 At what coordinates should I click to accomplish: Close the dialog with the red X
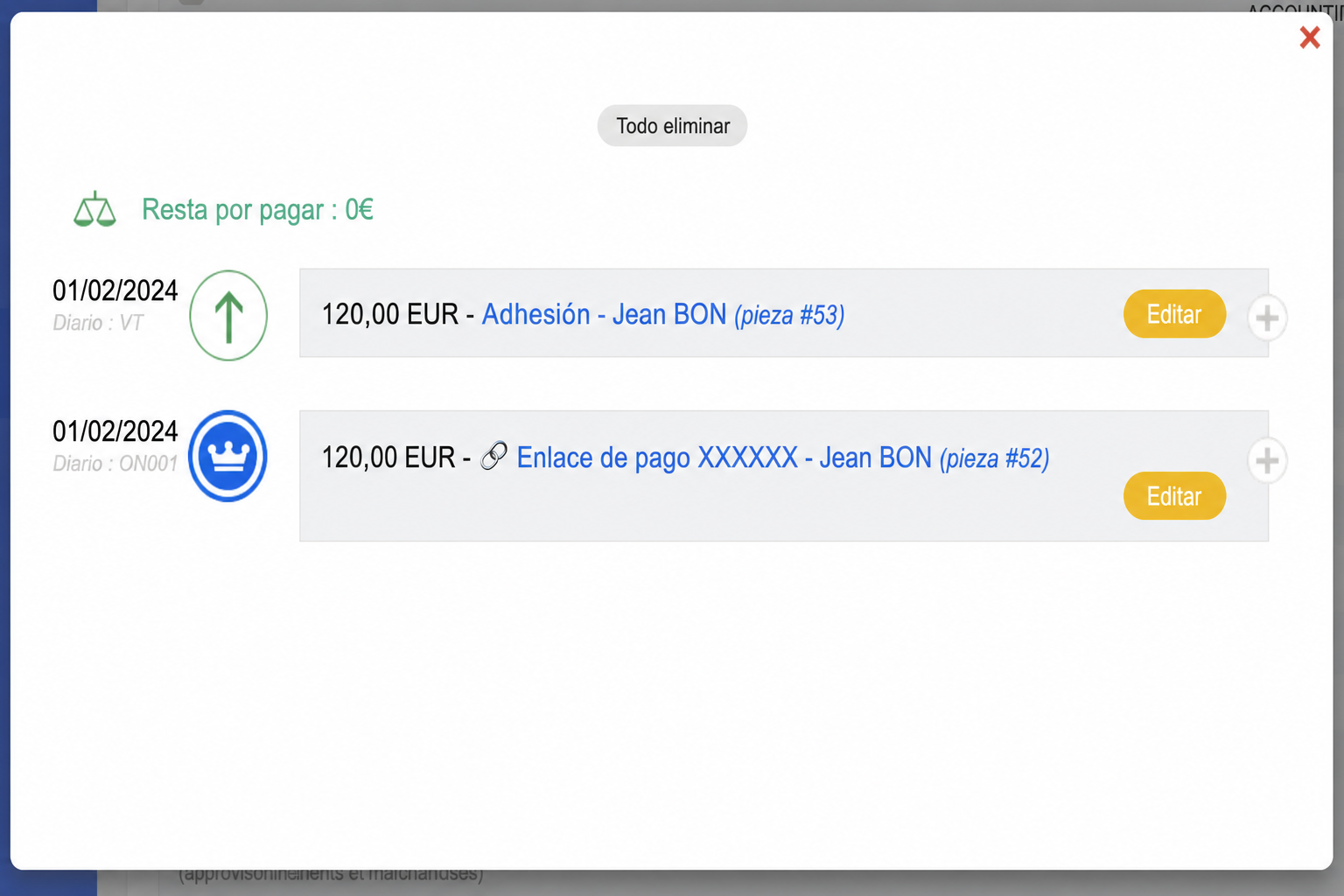(1309, 38)
